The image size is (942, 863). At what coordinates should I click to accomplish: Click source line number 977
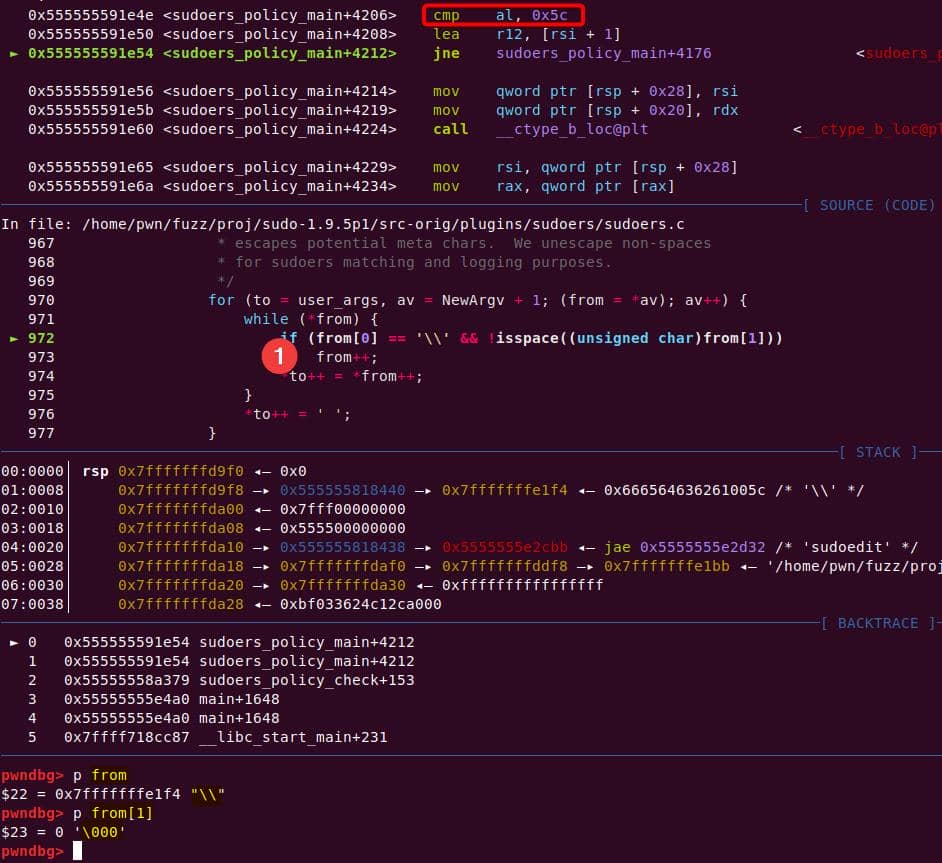(x=41, y=434)
